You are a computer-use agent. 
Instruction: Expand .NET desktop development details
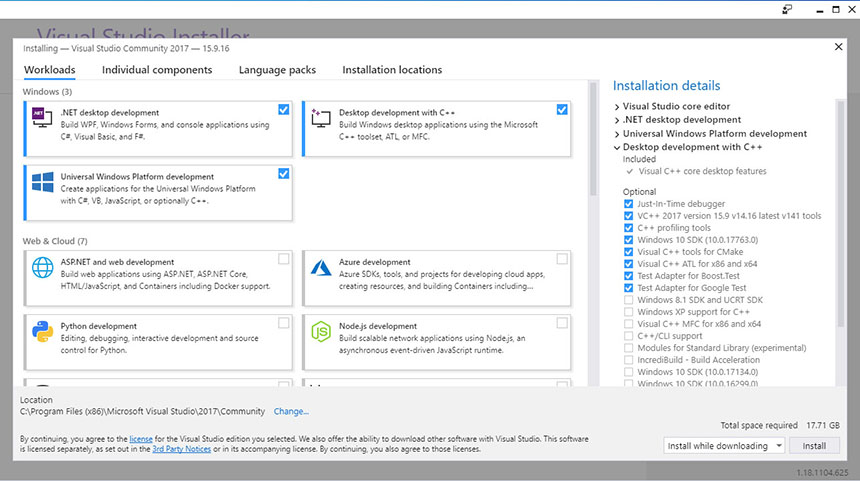(617, 120)
